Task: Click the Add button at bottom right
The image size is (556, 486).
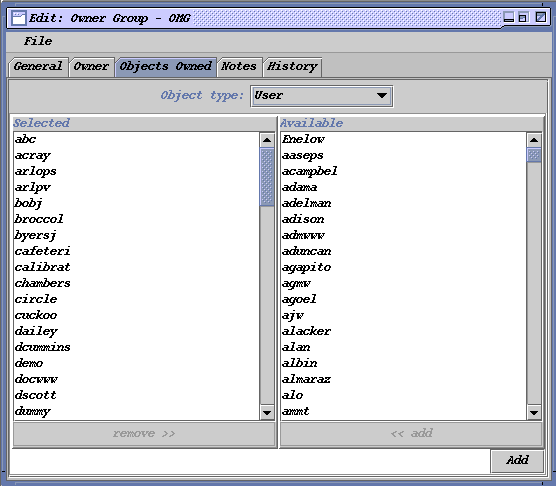Action: 517,460
